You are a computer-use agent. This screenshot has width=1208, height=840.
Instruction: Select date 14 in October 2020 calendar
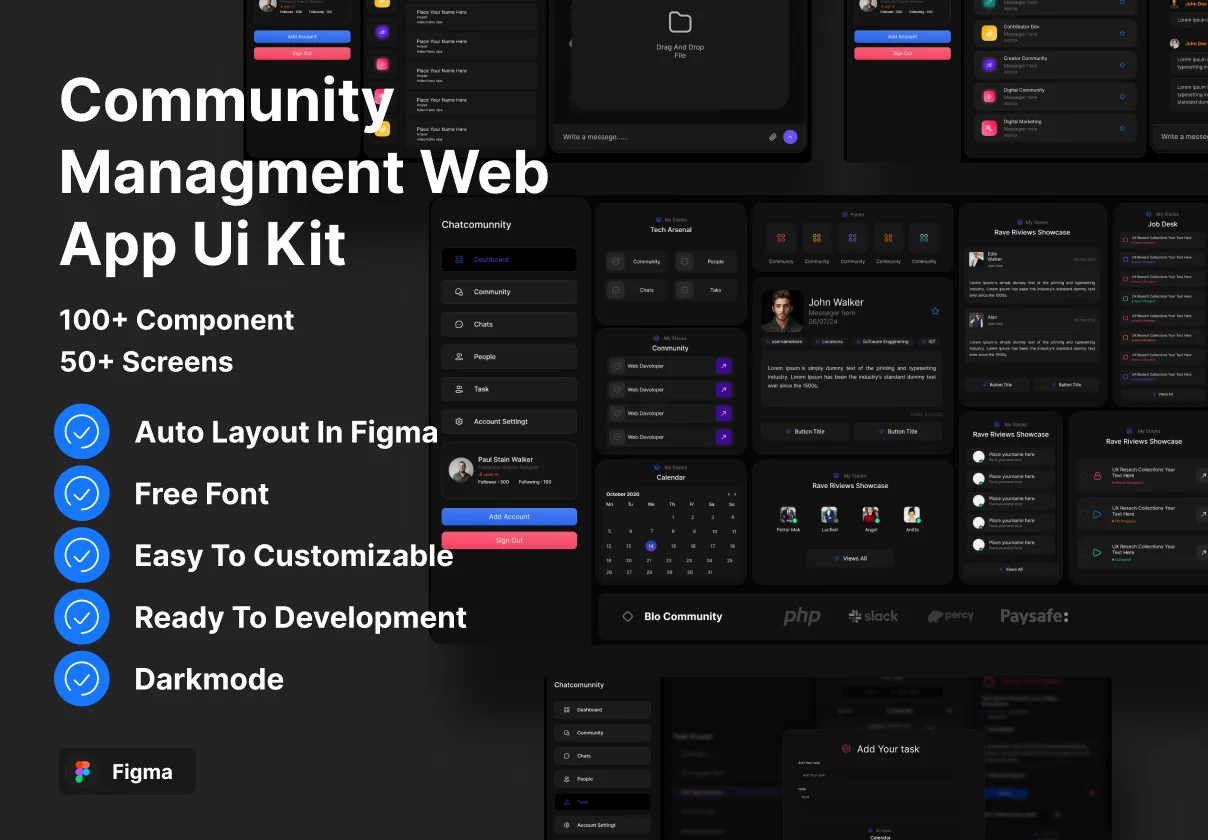(x=651, y=546)
